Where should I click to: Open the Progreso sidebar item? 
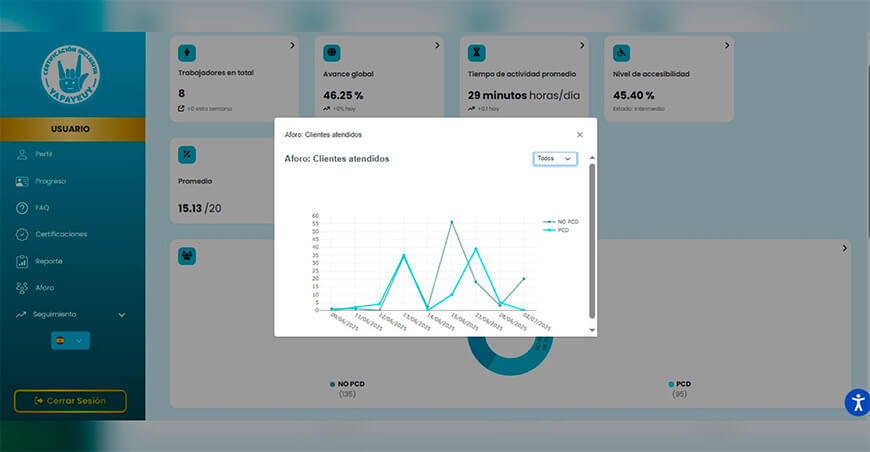pos(50,181)
